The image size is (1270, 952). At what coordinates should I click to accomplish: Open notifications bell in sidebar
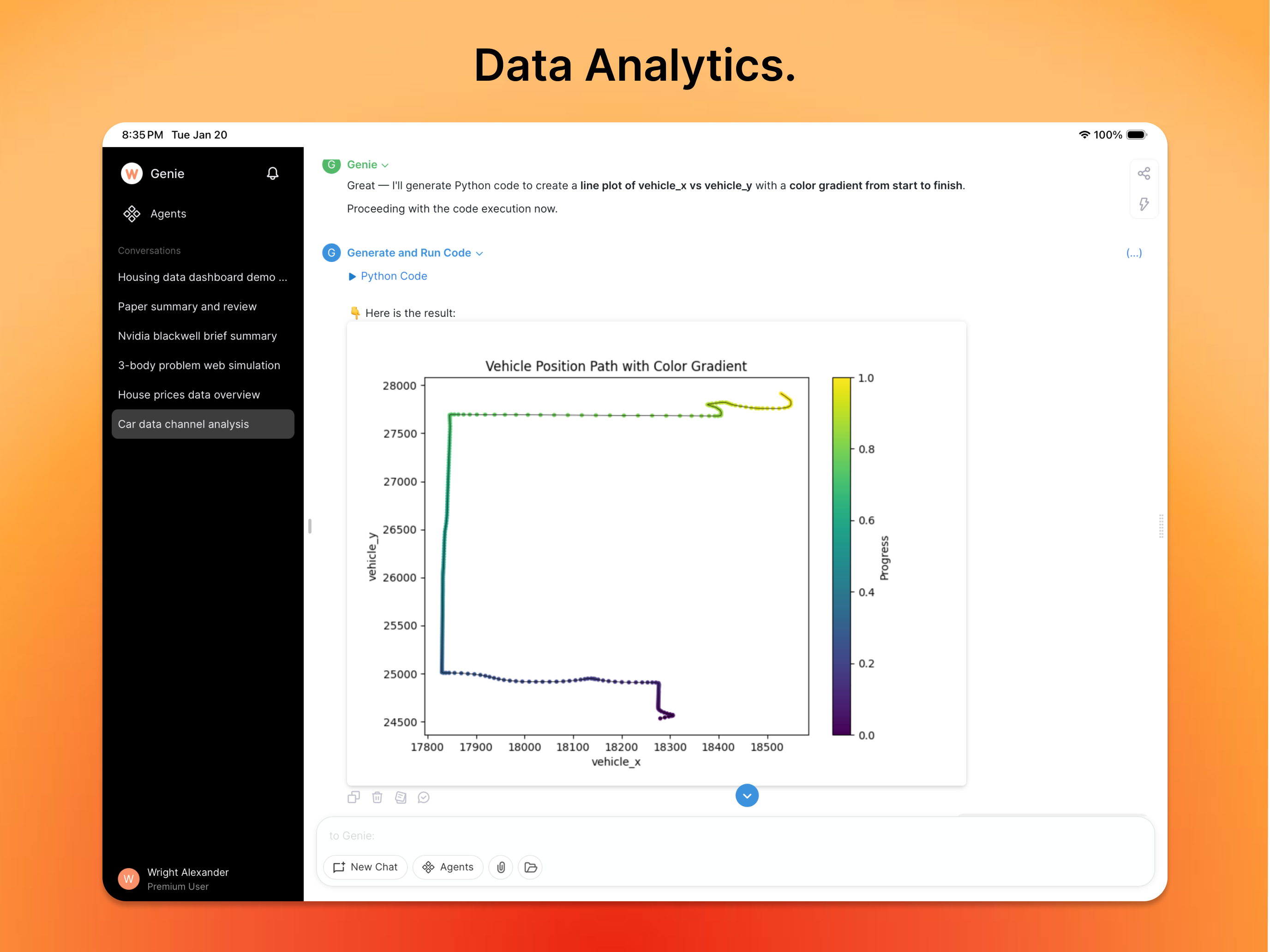pos(273,173)
